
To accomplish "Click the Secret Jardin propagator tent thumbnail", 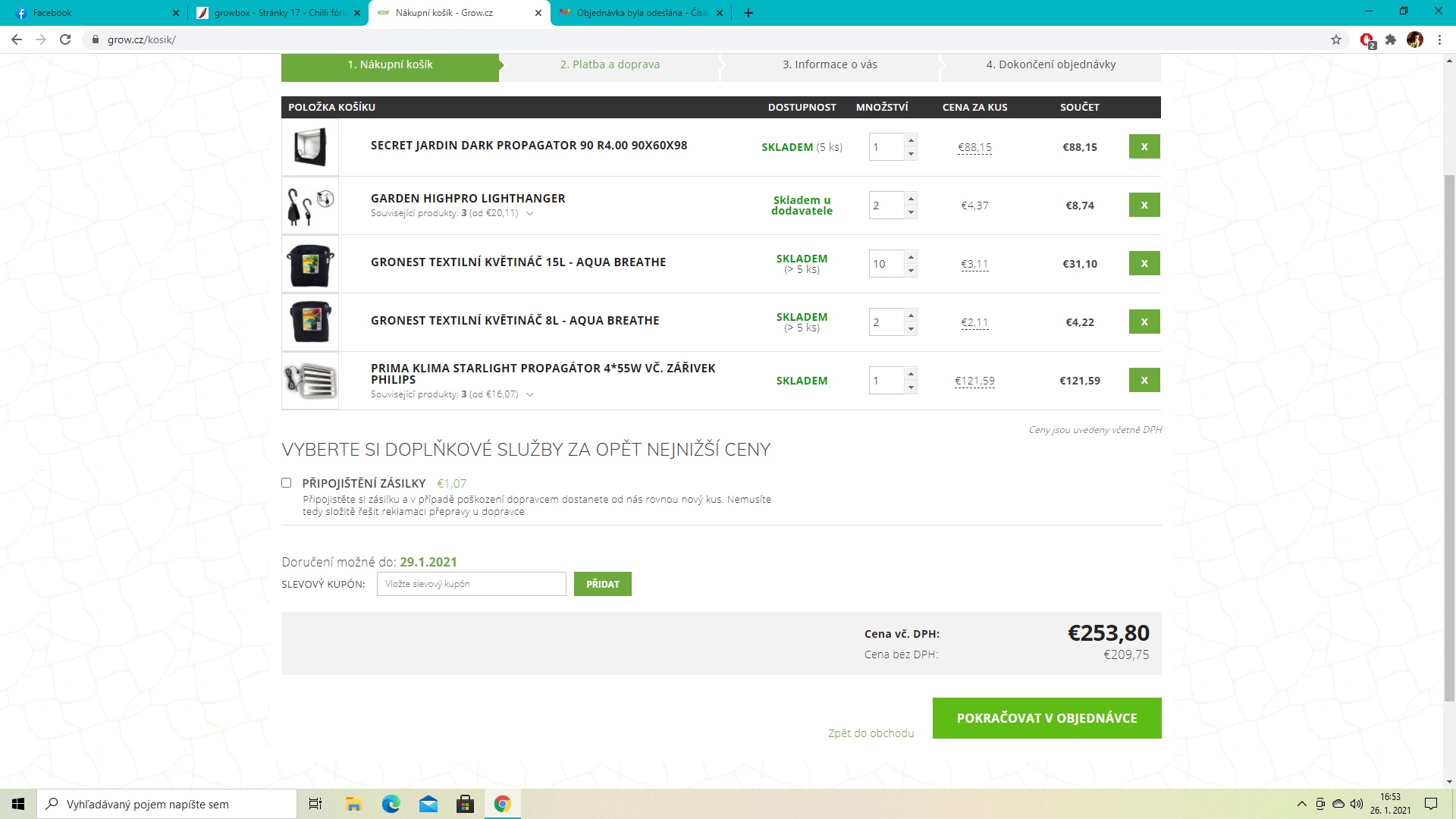I will point(310,147).
